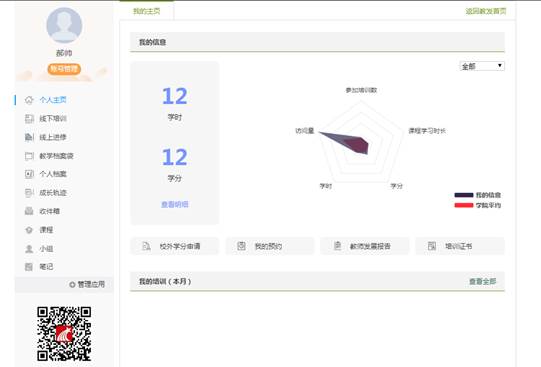This screenshot has height=367, width=541.
Task: Open 我的预约 reservations button
Action: [270, 246]
